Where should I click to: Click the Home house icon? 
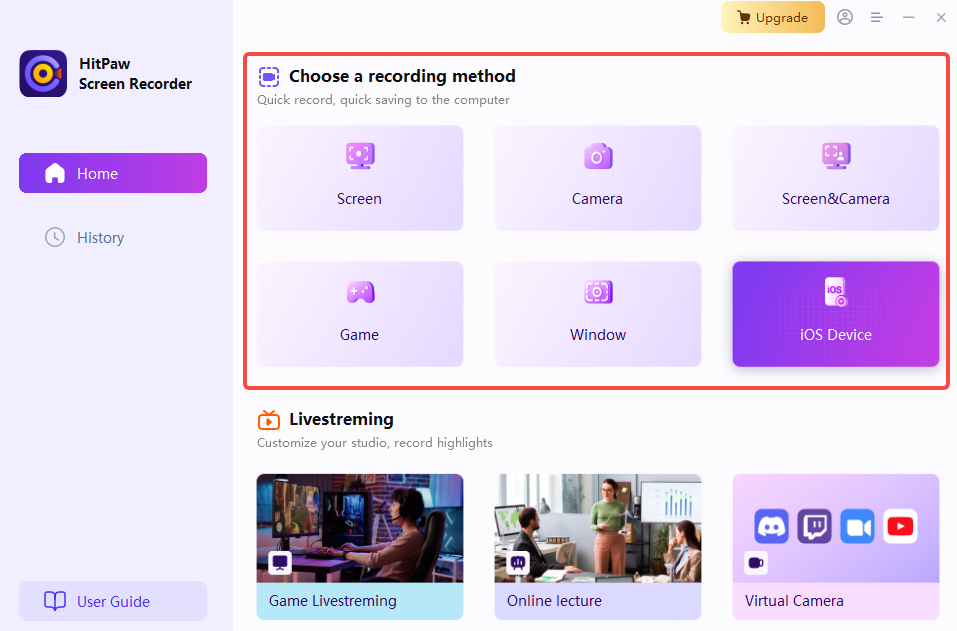point(55,173)
